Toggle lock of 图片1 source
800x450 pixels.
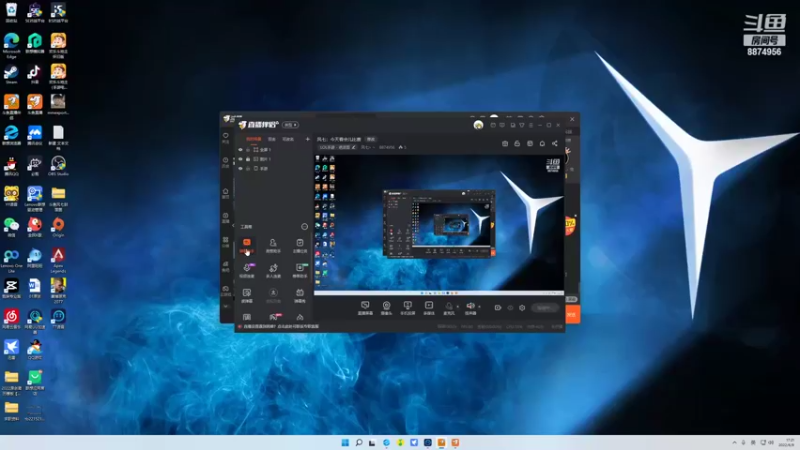coord(248,159)
